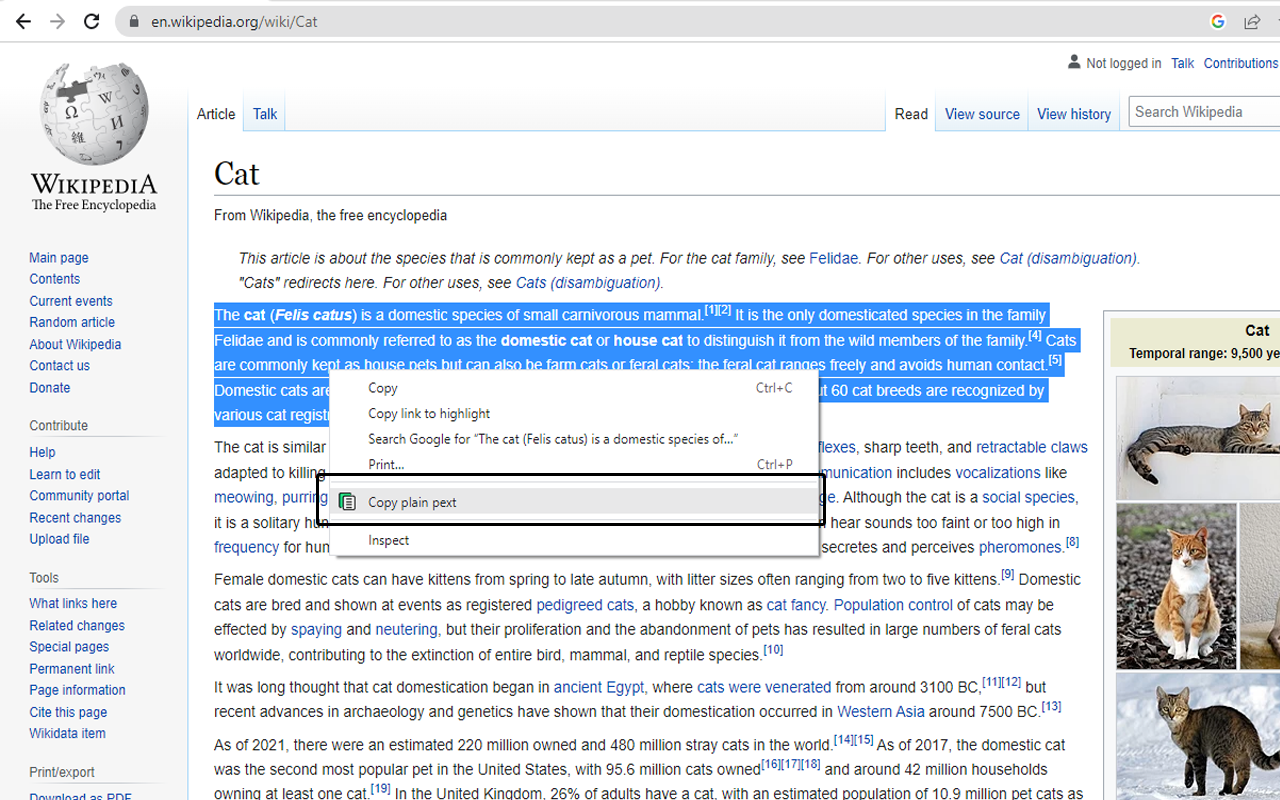
Task: Switch to the Talk tab
Action: 264,114
